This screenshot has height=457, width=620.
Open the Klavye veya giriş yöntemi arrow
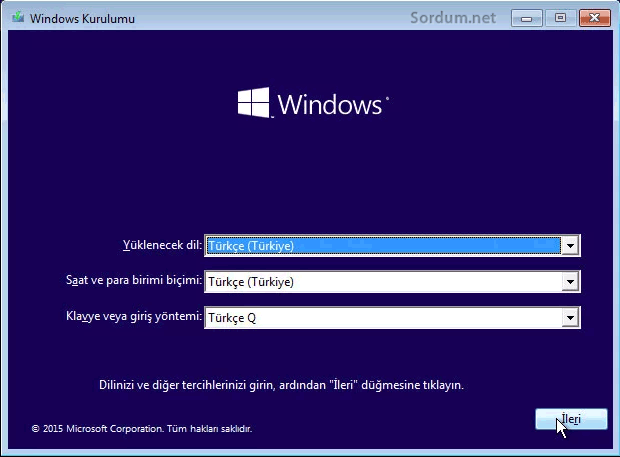(x=570, y=317)
